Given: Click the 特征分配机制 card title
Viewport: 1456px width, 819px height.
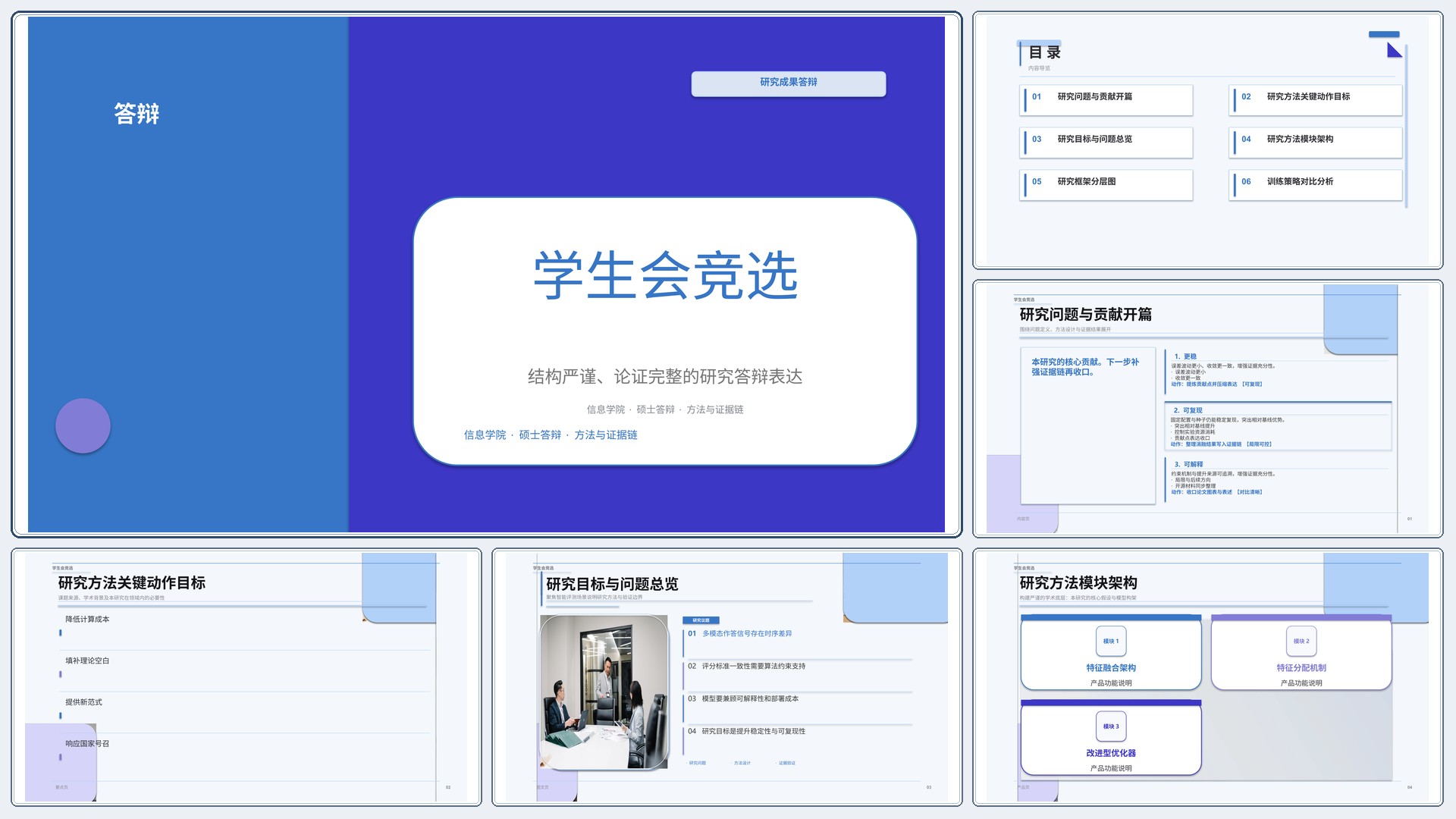Looking at the screenshot, I should pos(1301,668).
